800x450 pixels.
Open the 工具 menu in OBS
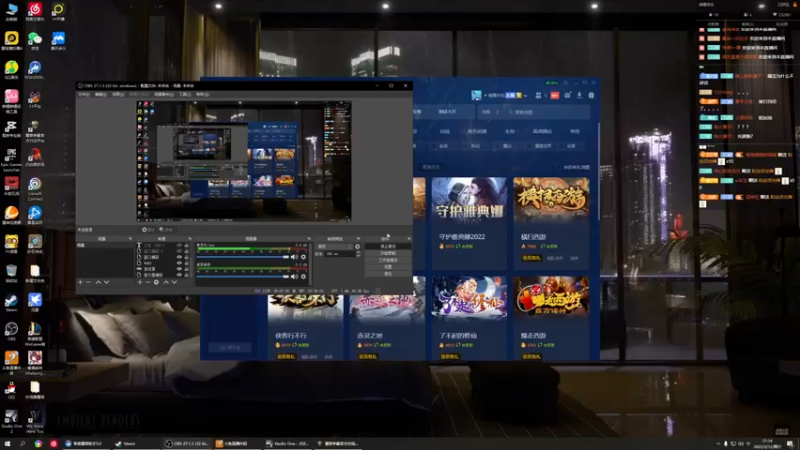[185, 94]
